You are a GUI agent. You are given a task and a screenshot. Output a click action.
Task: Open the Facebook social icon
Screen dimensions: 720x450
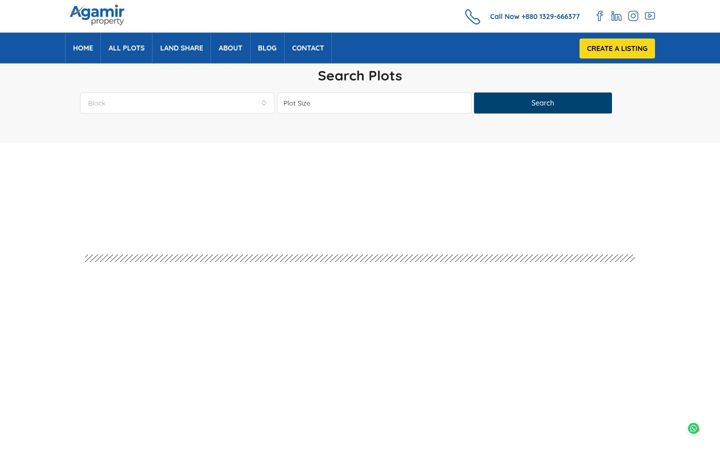599,16
